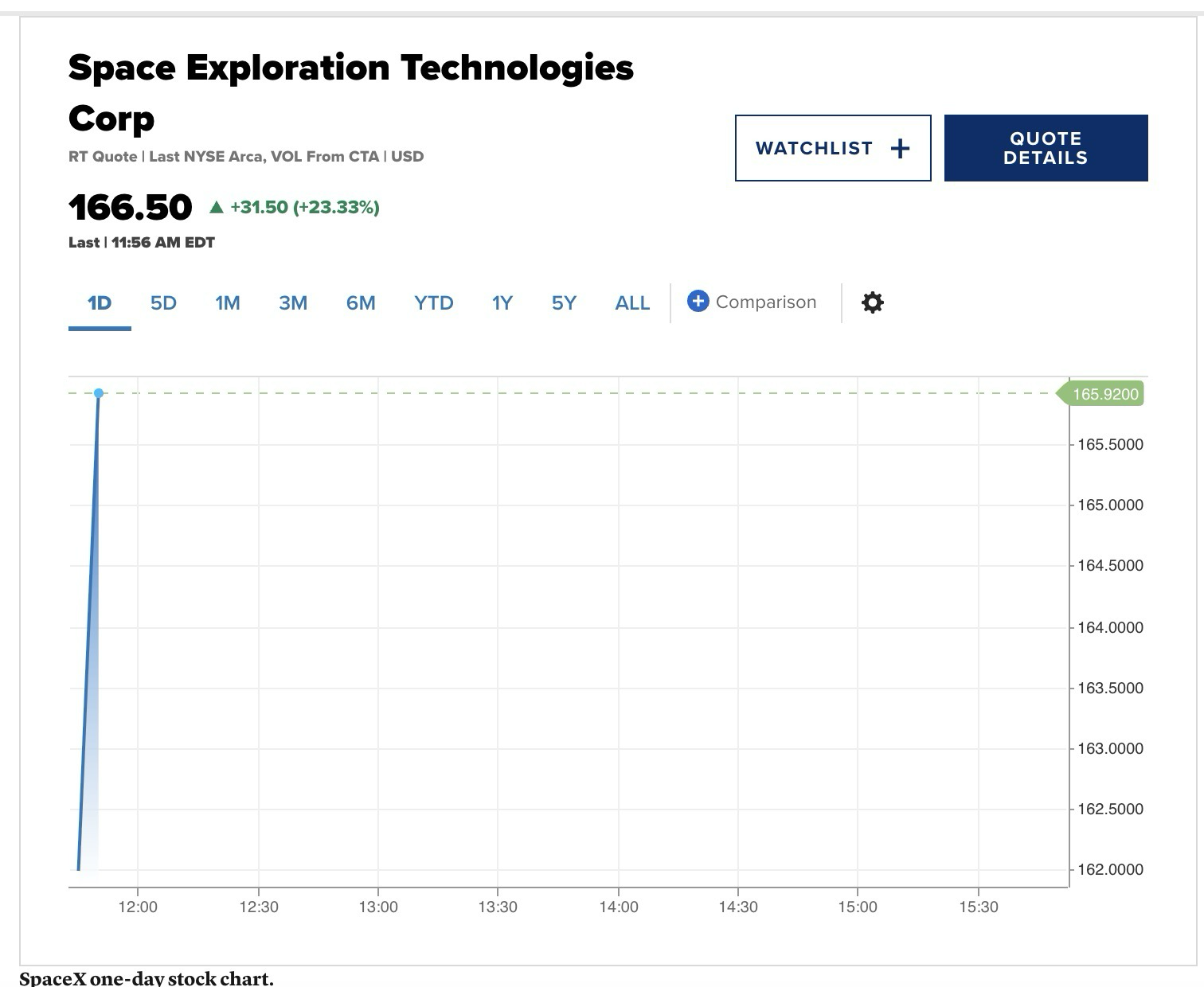The image size is (1204, 987).
Task: Click the 15:00 time axis label
Action: tap(858, 907)
